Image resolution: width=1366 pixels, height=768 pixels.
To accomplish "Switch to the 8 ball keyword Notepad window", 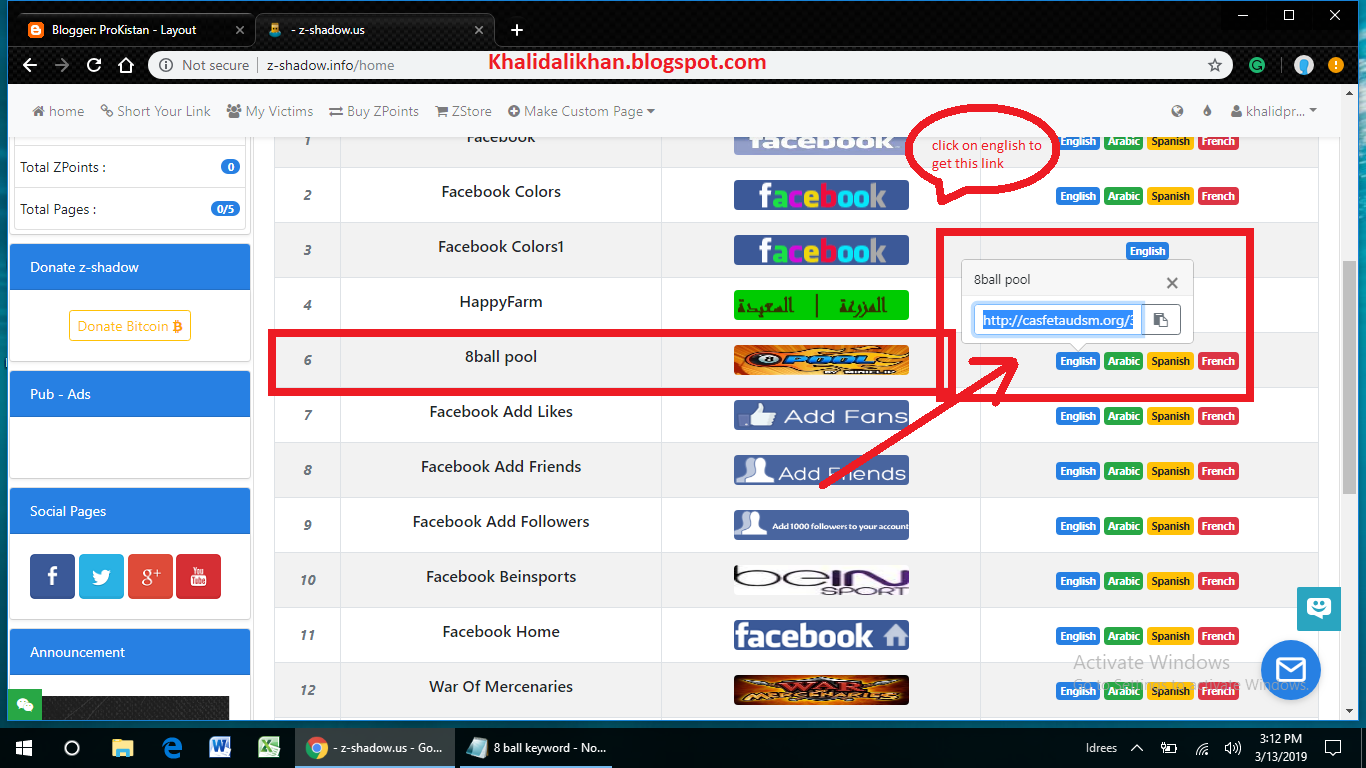I will coord(537,747).
